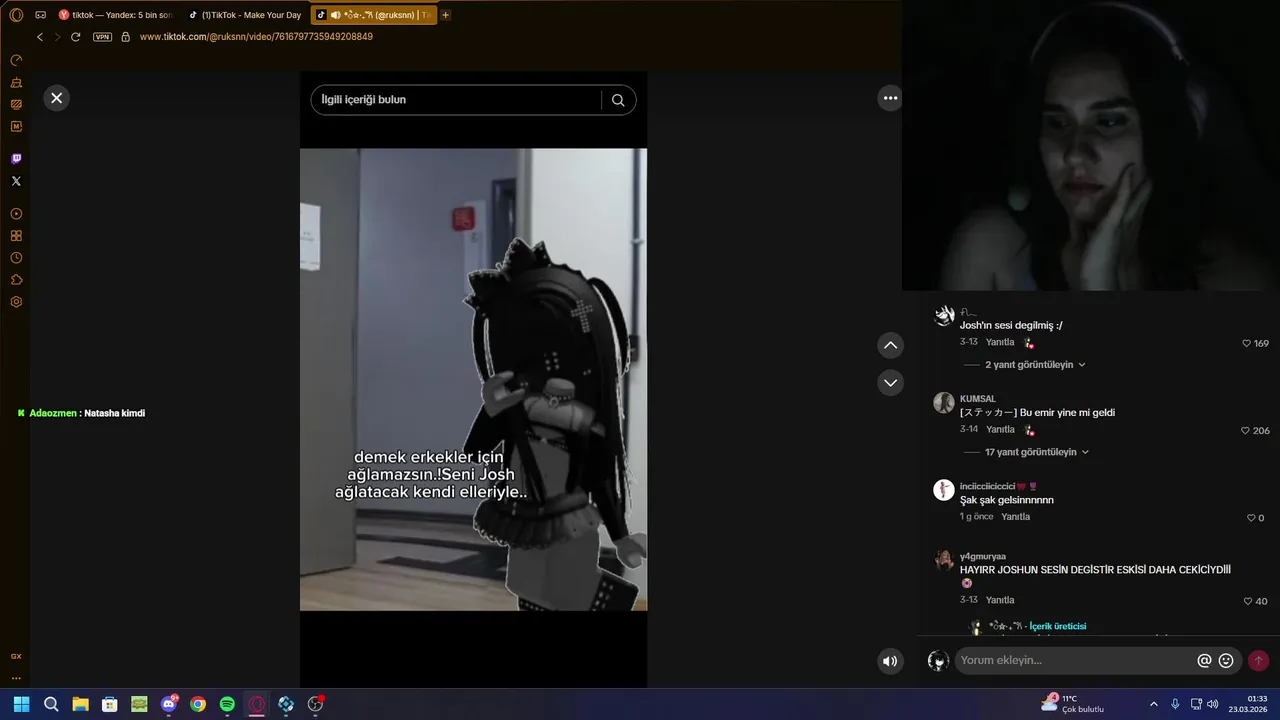Reload the current TikTok page
This screenshot has height=720, width=1280.
[x=75, y=37]
